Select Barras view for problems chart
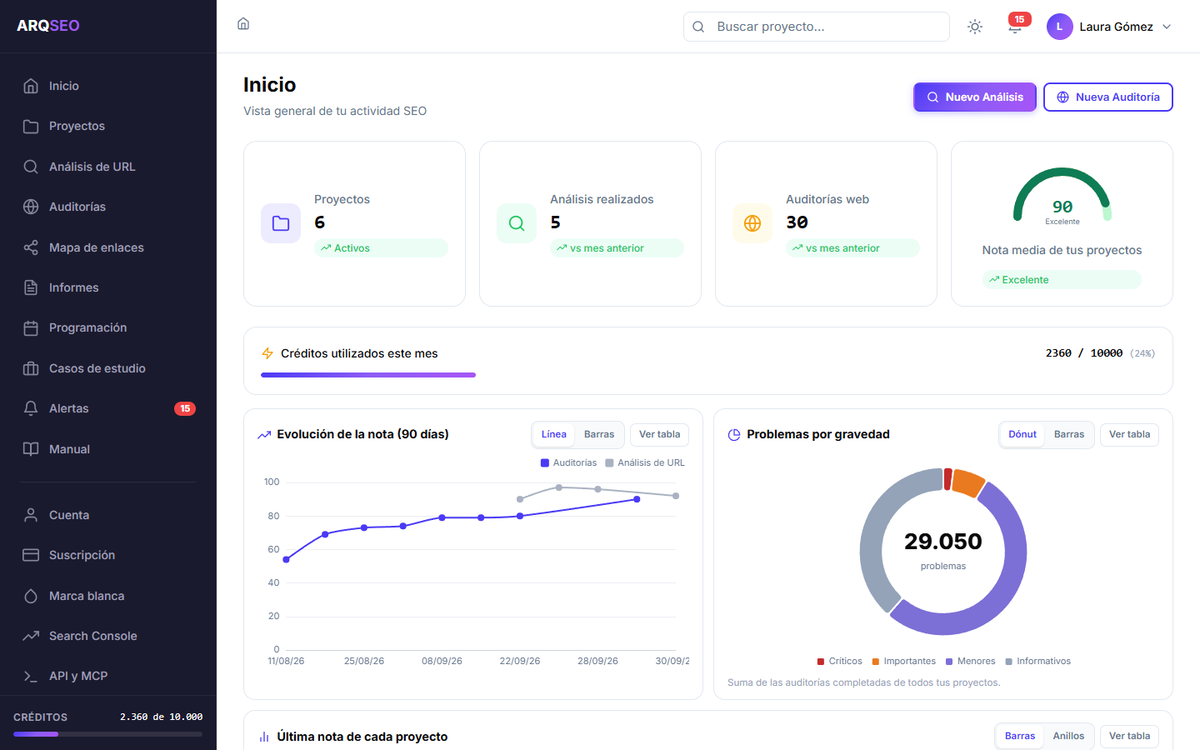This screenshot has height=750, width=1200. point(1069,434)
